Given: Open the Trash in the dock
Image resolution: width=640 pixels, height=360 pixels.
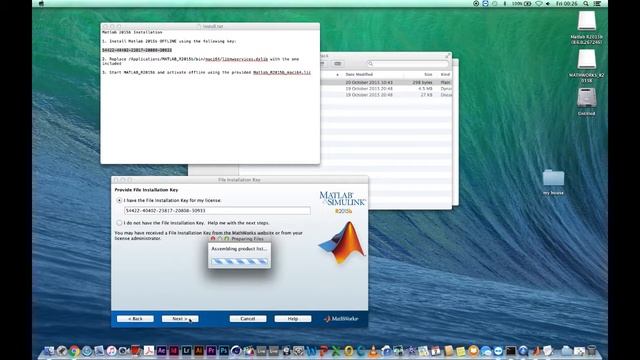Looking at the screenshot, I should (x=592, y=351).
